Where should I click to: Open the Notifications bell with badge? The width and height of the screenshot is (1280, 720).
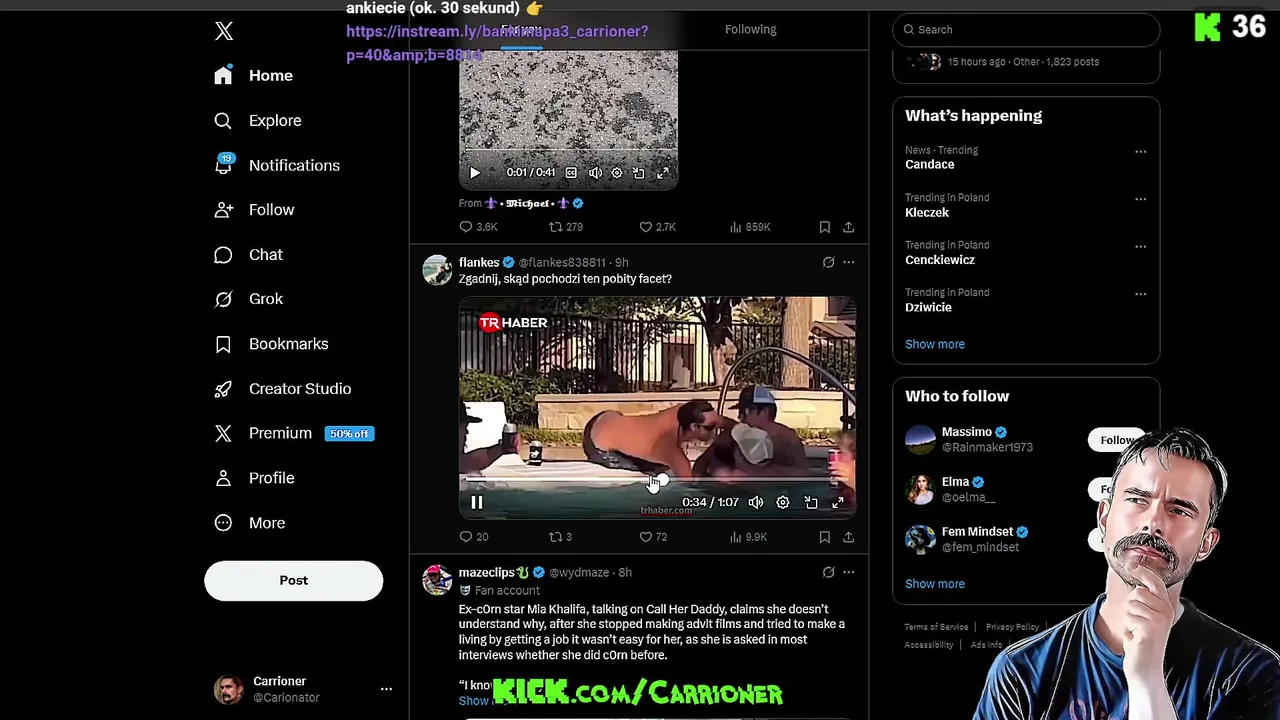(x=223, y=165)
